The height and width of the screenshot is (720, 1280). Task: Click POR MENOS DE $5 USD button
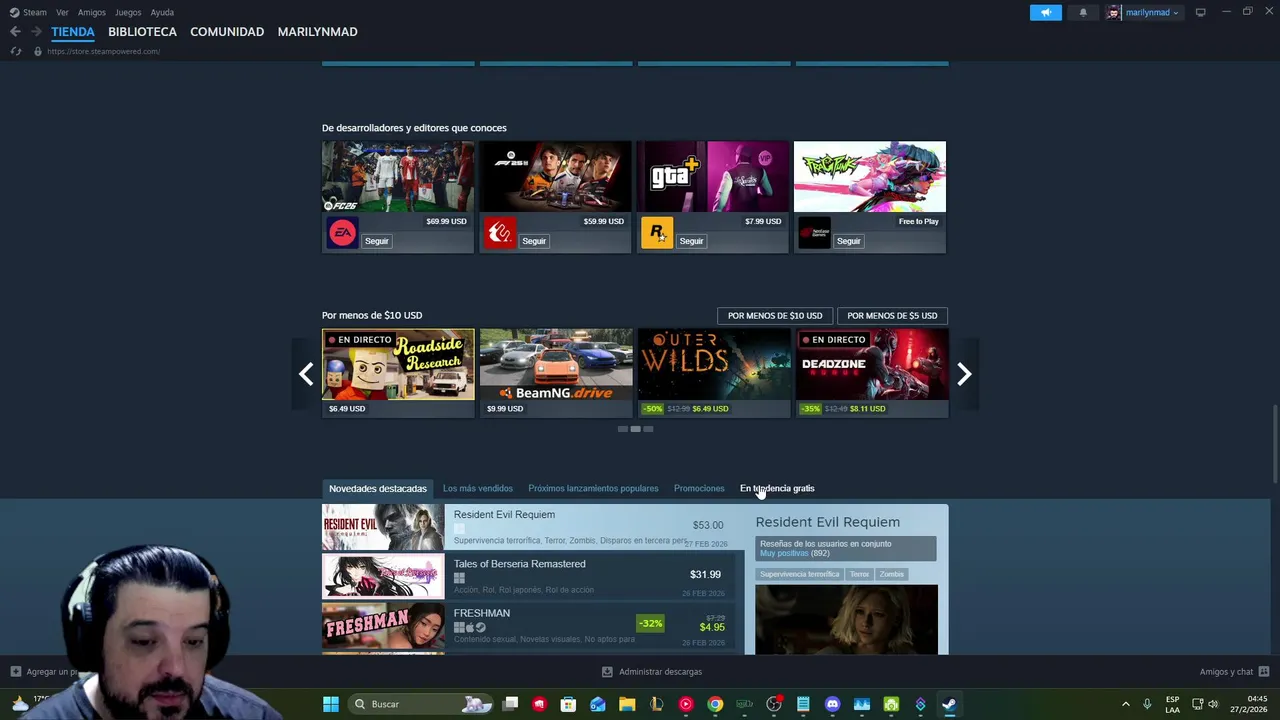[x=892, y=315]
